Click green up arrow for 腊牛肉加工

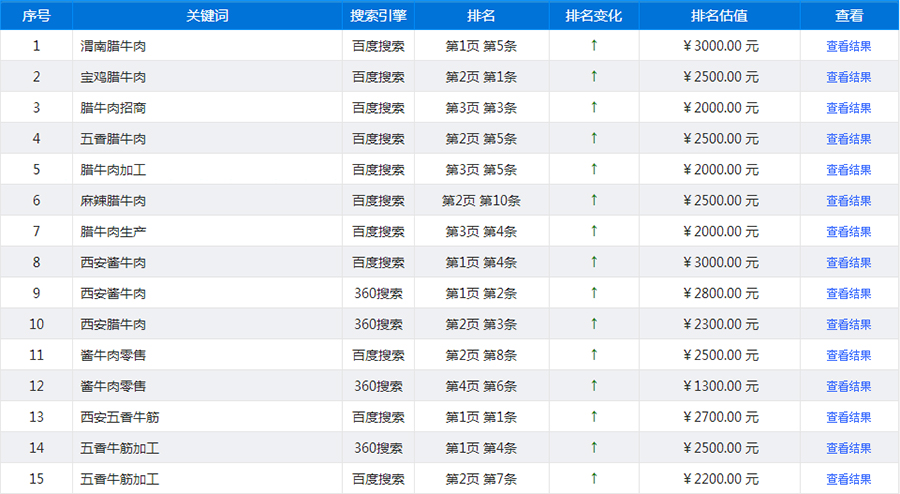coord(594,169)
